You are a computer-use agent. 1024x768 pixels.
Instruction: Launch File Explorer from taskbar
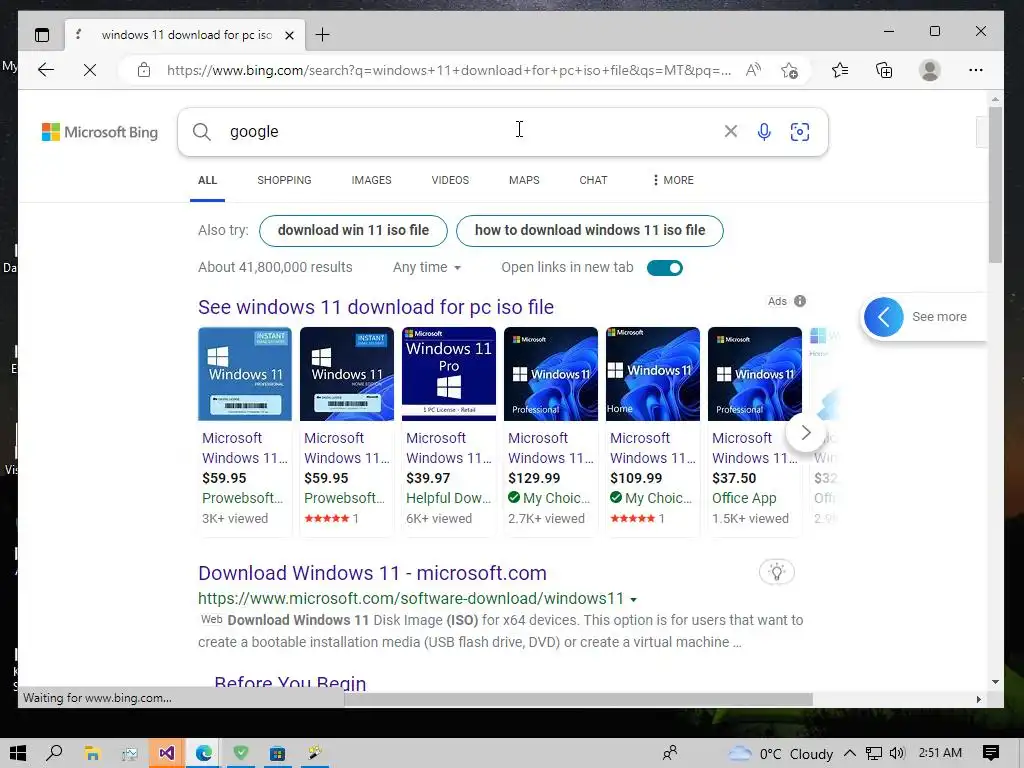coord(92,753)
